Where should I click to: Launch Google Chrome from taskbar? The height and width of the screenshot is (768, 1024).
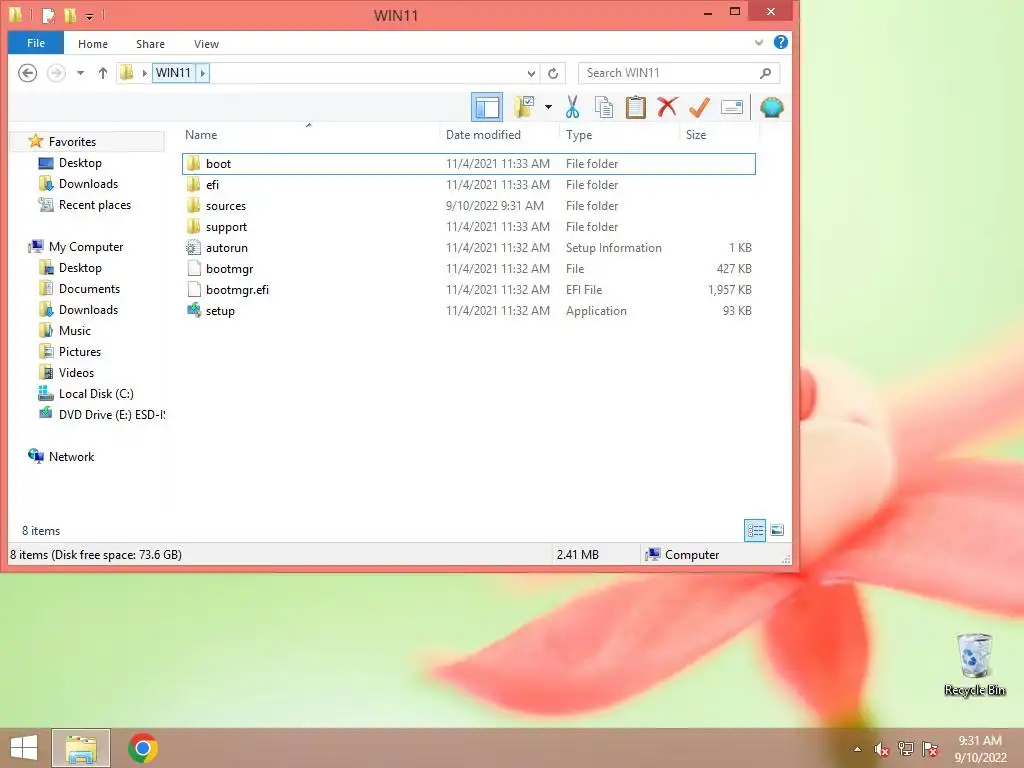coord(143,748)
